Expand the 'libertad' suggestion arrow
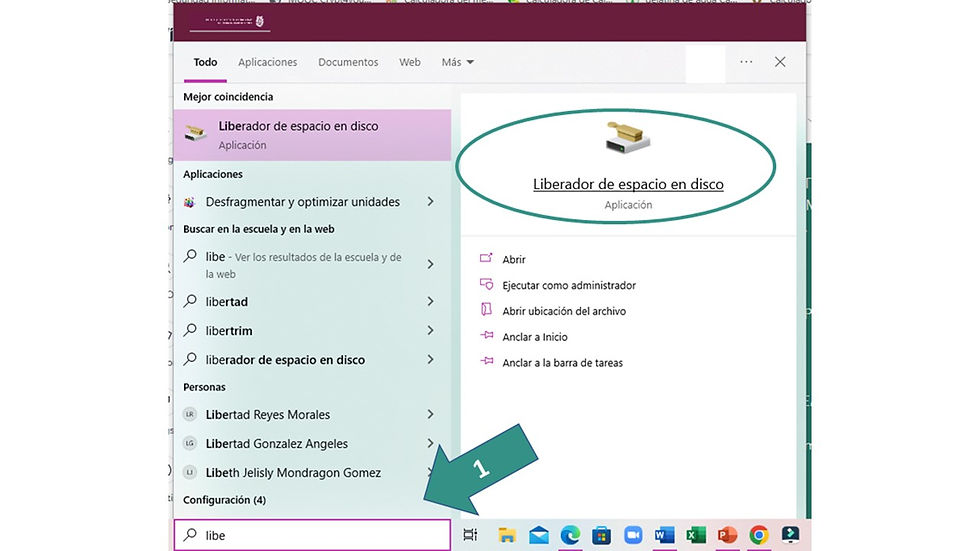Viewport: 980px width, 551px height. [431, 301]
